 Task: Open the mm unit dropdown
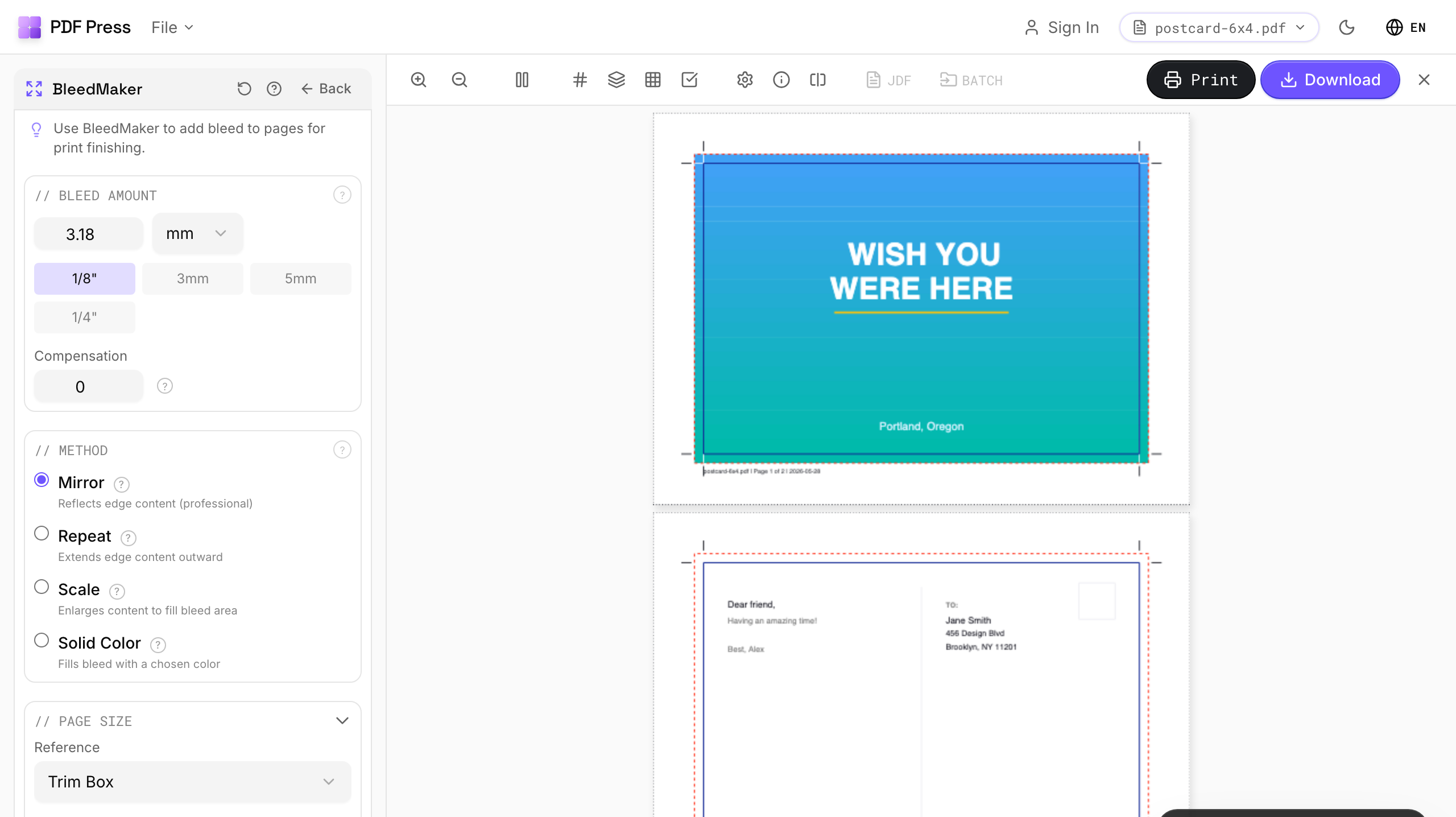198,233
